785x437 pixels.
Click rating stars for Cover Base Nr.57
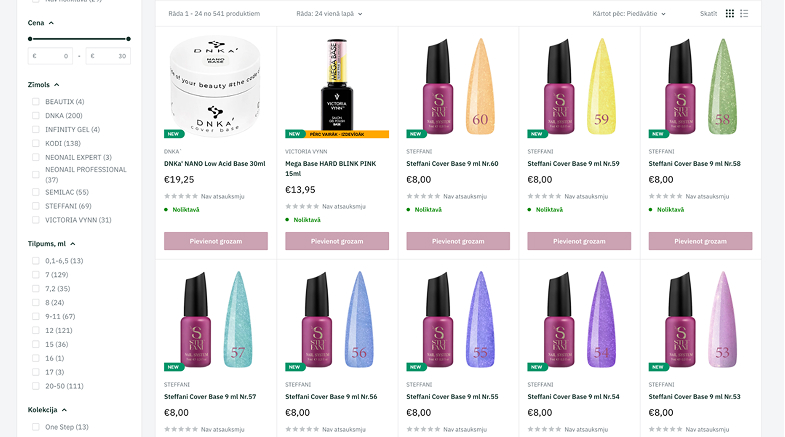[x=180, y=428]
